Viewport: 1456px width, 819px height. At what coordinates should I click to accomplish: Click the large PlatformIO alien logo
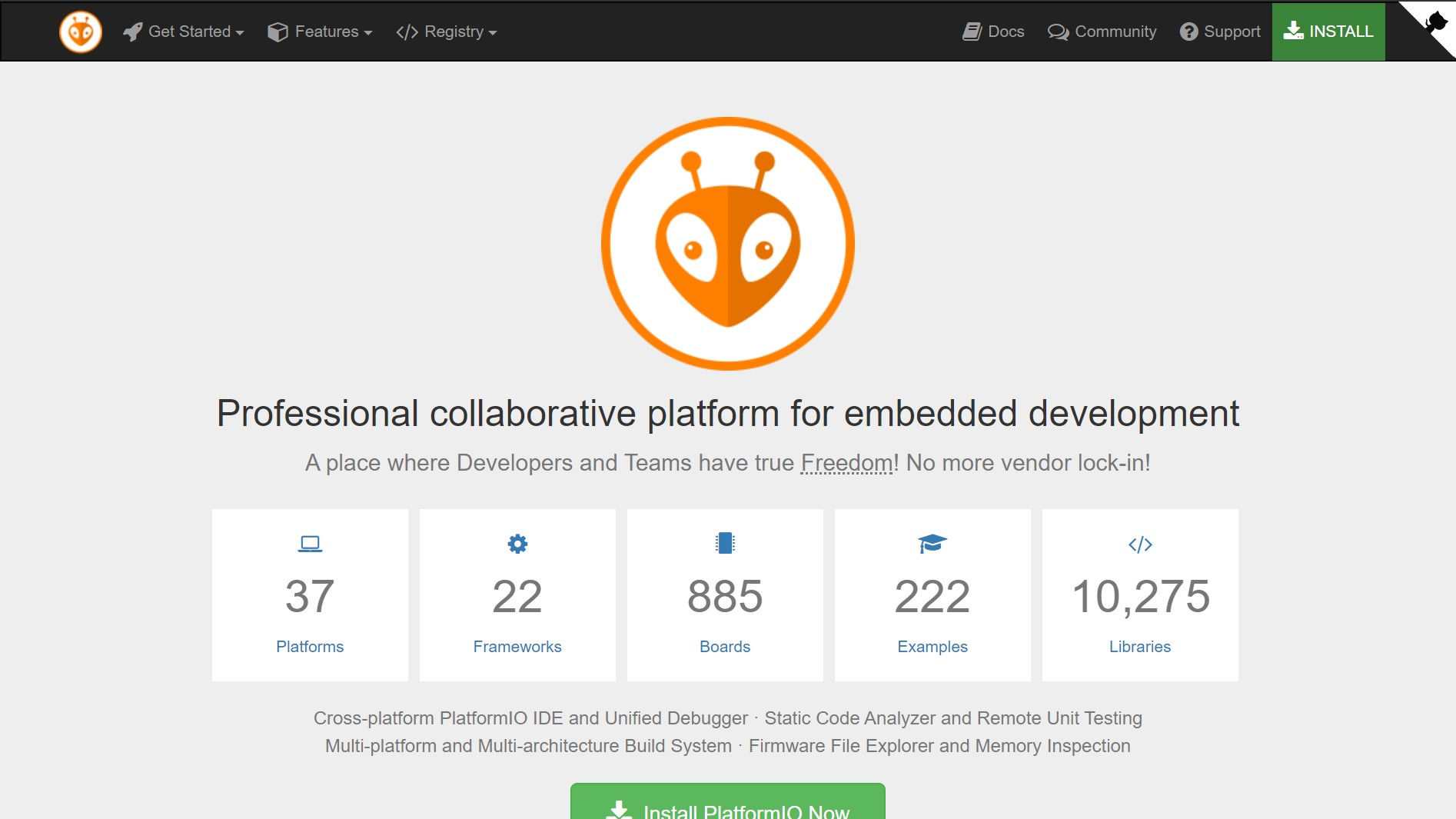point(727,244)
